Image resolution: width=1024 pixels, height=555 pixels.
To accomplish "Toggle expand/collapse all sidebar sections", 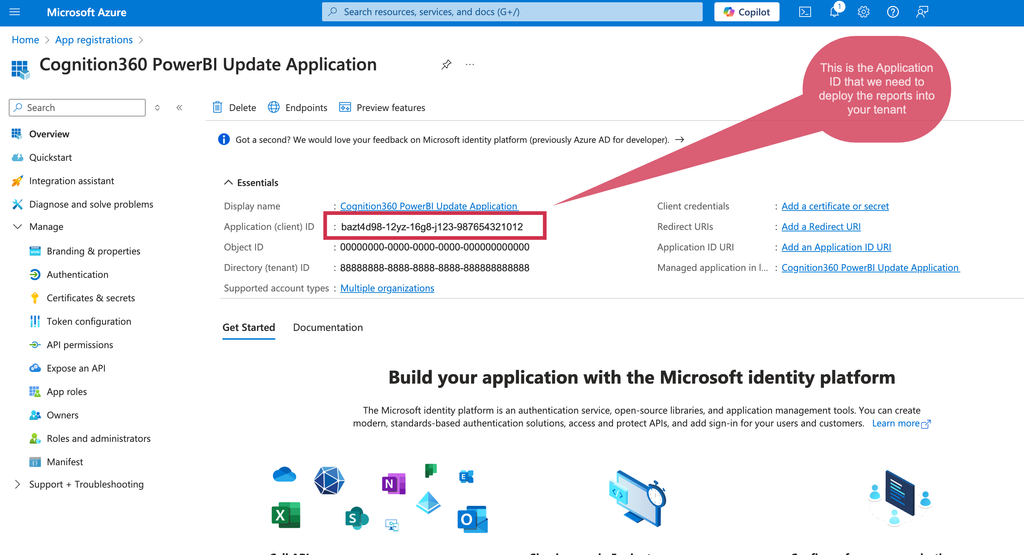I will (157, 108).
